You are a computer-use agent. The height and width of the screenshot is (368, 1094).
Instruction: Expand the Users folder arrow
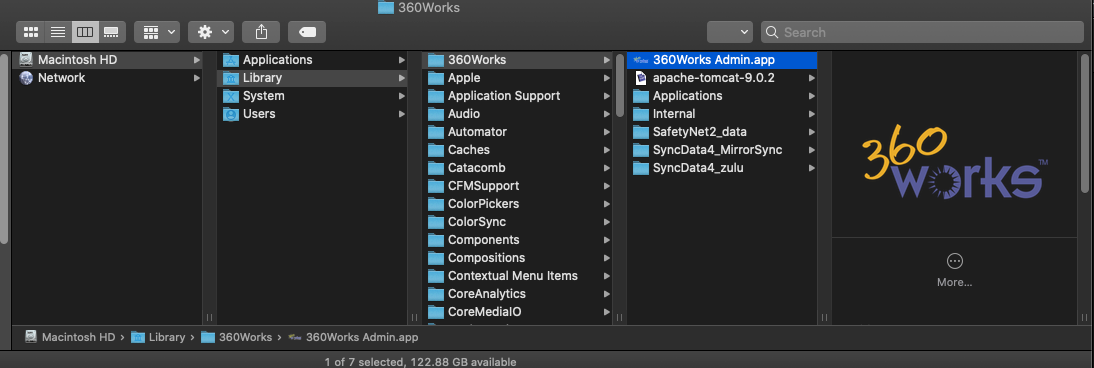coord(401,115)
